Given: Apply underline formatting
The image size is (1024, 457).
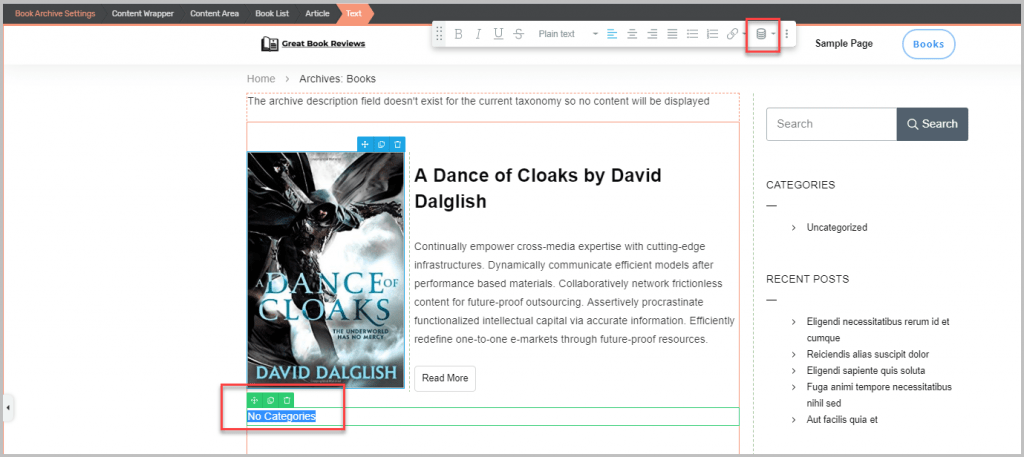Looking at the screenshot, I should [x=498, y=34].
